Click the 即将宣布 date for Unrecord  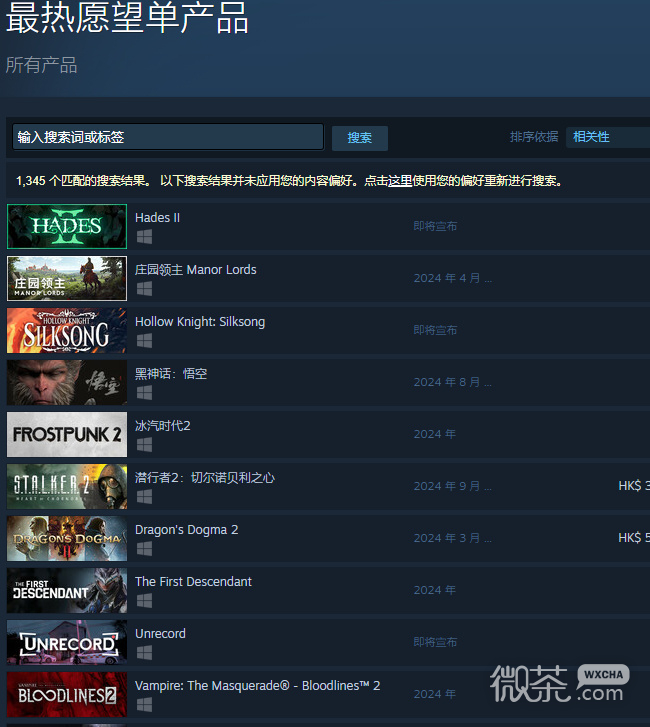[x=435, y=642]
